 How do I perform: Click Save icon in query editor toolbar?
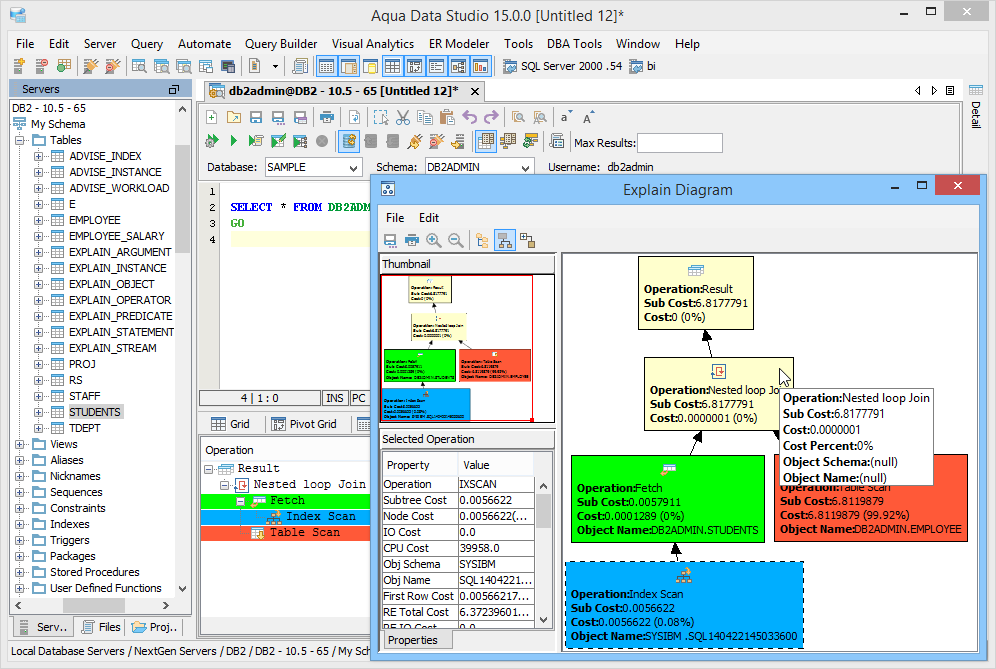(x=256, y=118)
